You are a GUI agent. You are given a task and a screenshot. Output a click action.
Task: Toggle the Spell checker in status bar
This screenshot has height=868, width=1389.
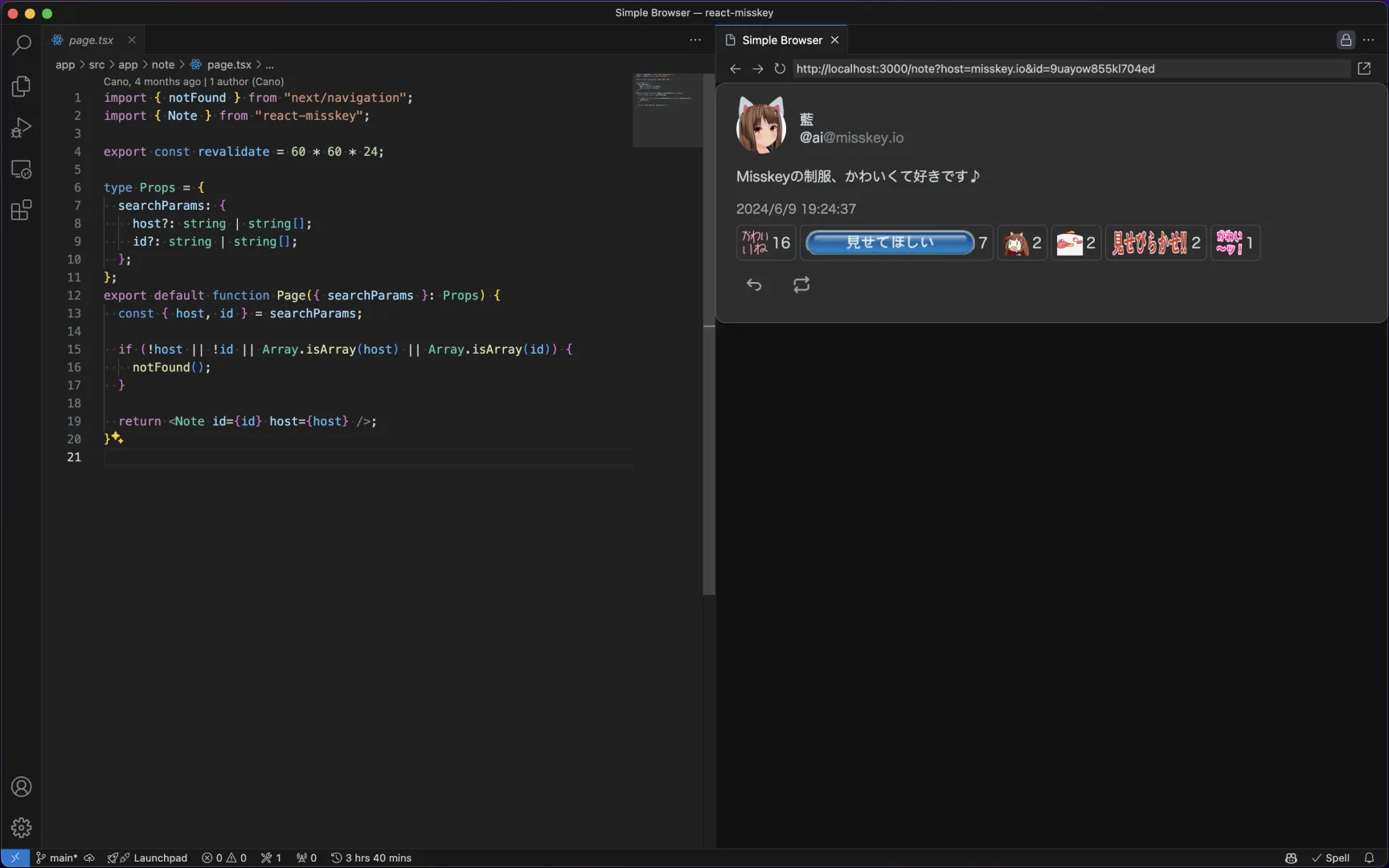tap(1330, 858)
